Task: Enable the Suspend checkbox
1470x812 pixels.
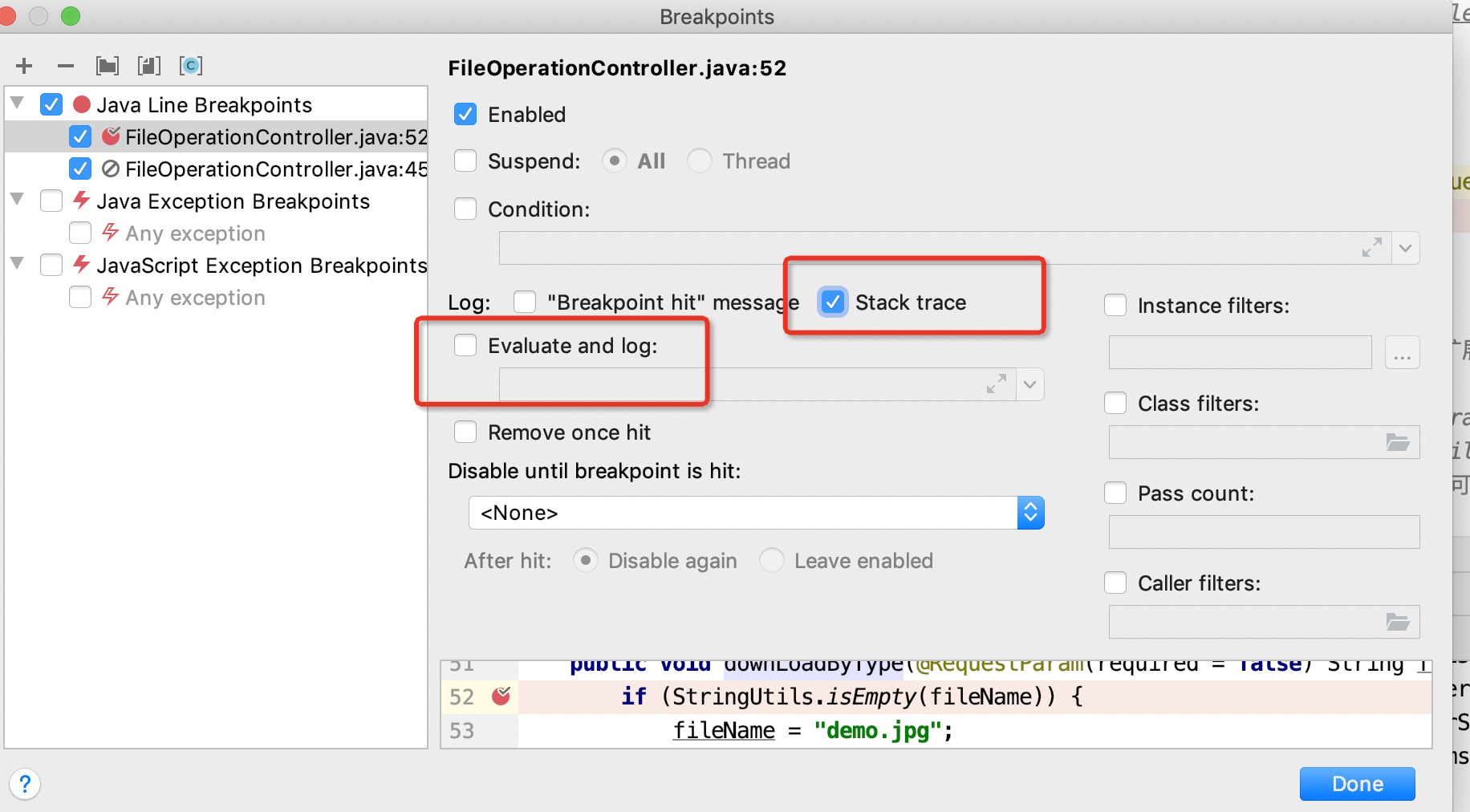Action: point(465,160)
